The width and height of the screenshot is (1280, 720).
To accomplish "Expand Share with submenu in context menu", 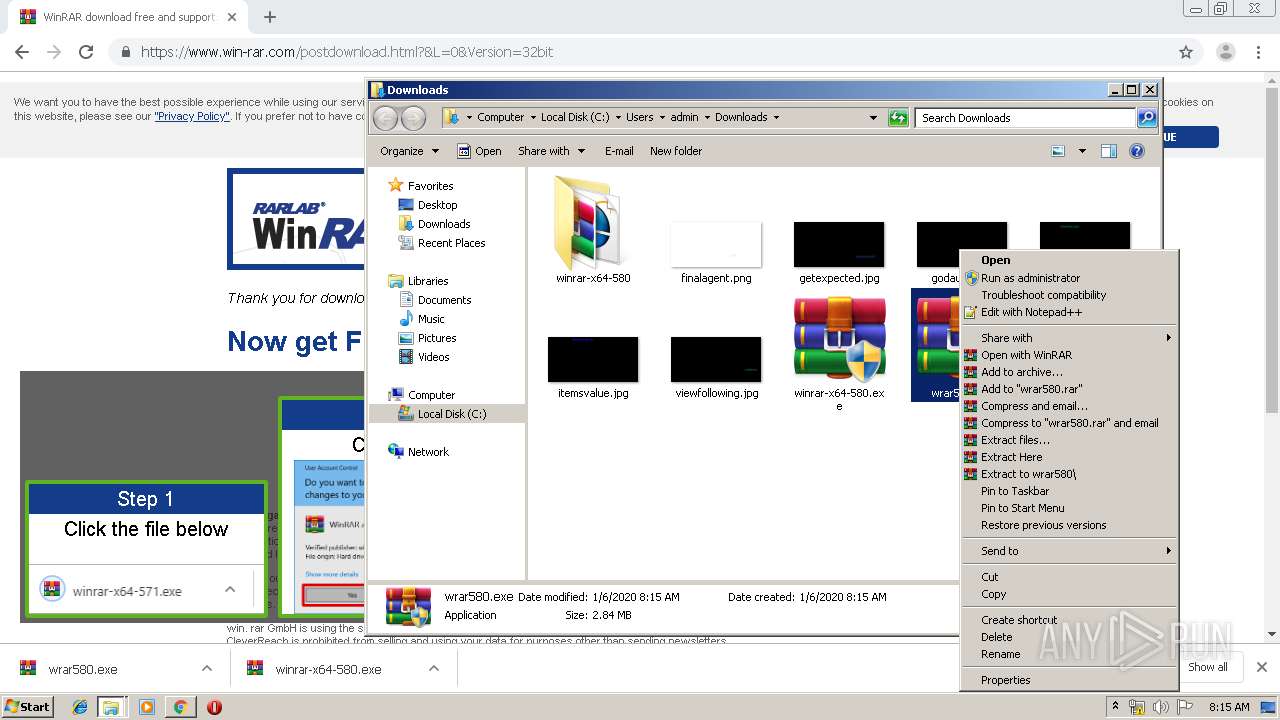I will (1070, 338).
